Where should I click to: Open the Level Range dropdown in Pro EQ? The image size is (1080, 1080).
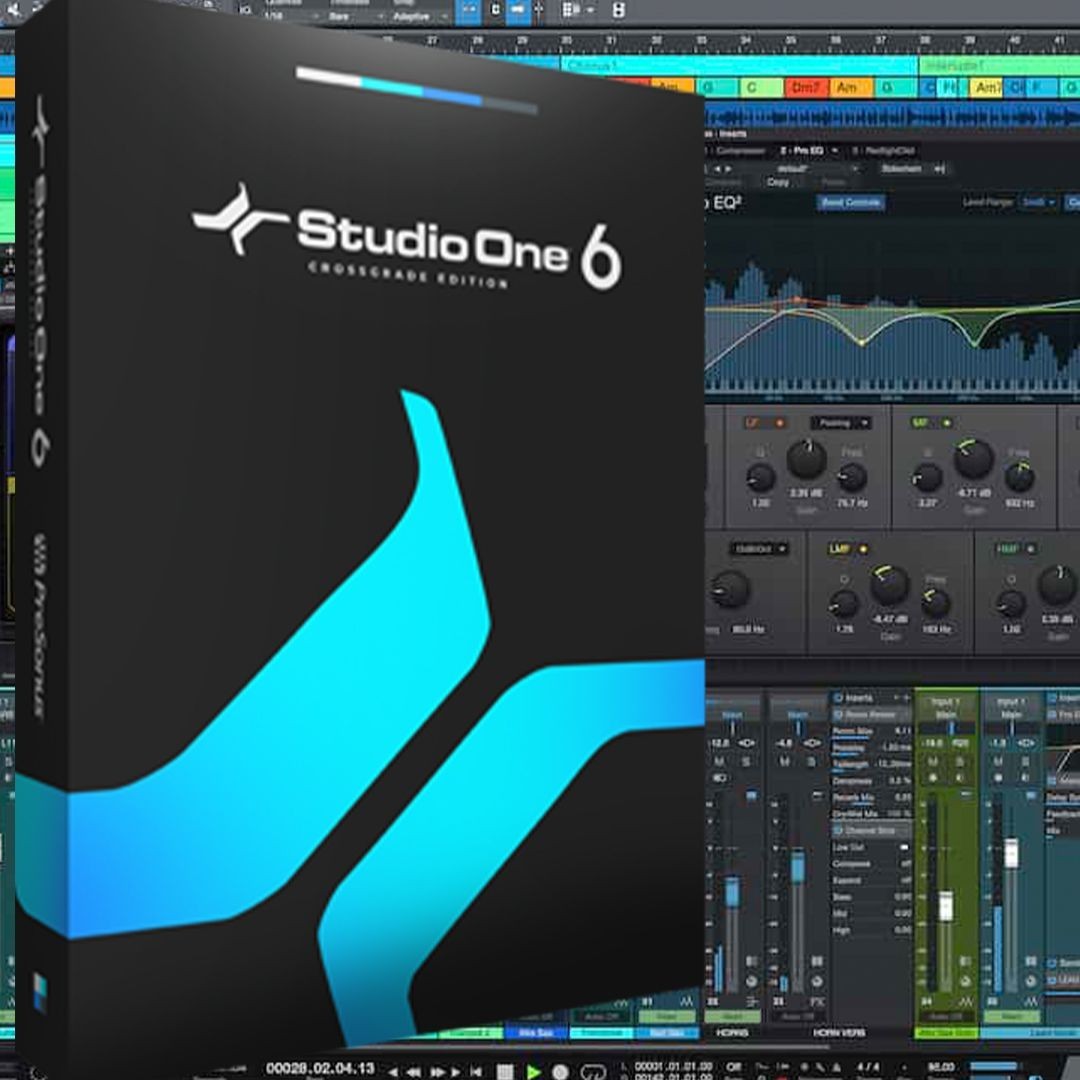(x=1036, y=202)
